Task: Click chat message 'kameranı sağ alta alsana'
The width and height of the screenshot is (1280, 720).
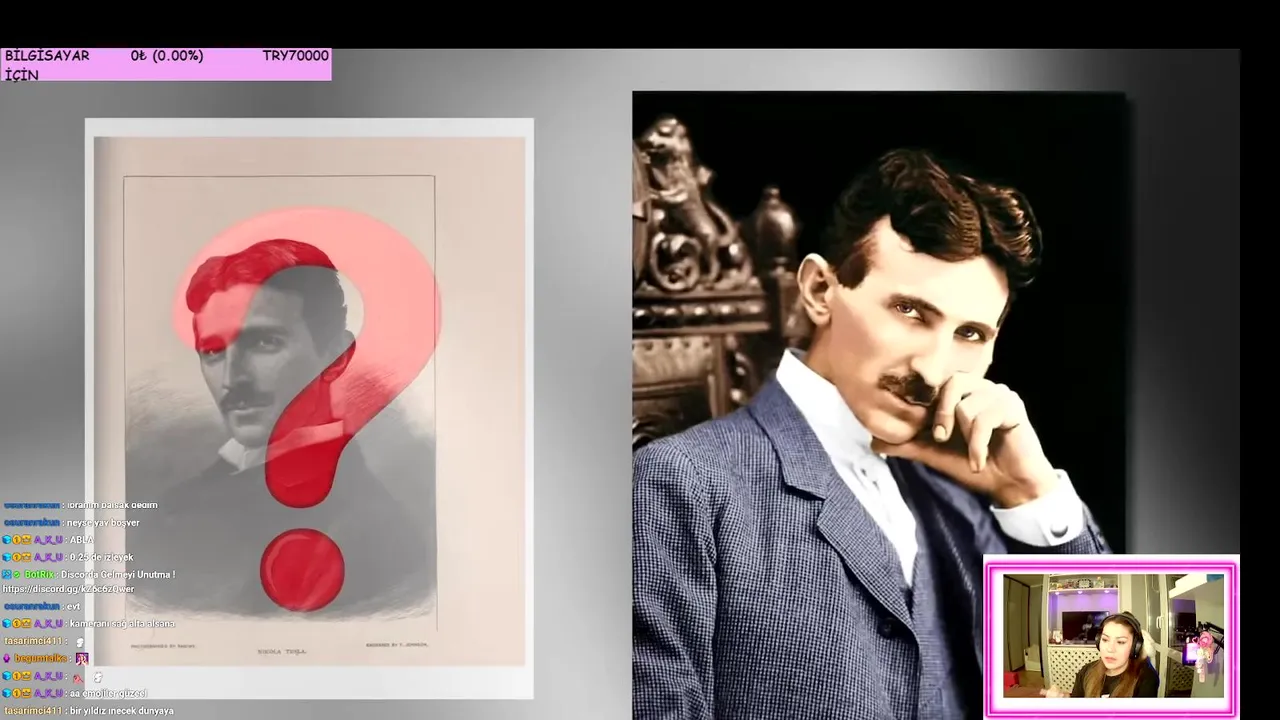Action: pyautogui.click(x=122, y=624)
